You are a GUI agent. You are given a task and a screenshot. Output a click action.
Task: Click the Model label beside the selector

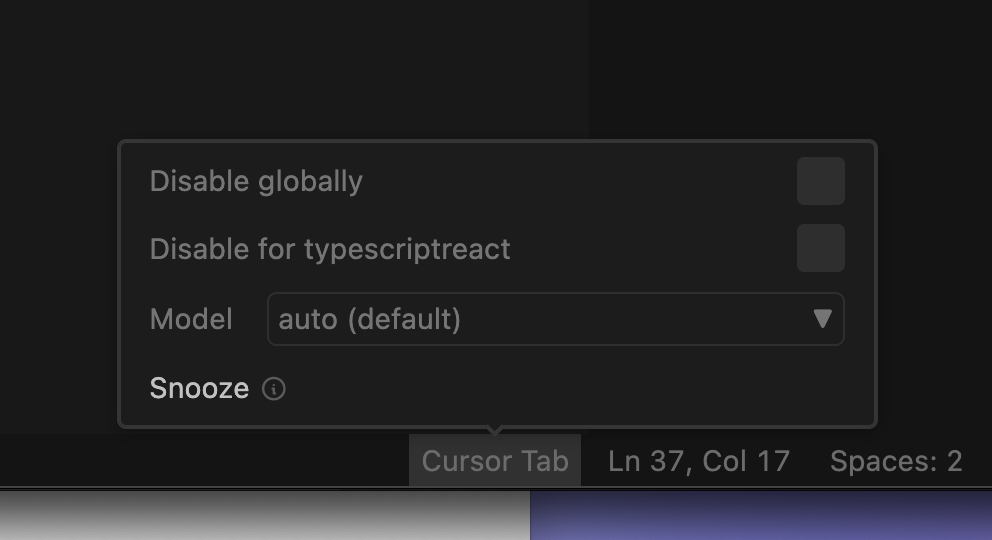191,319
